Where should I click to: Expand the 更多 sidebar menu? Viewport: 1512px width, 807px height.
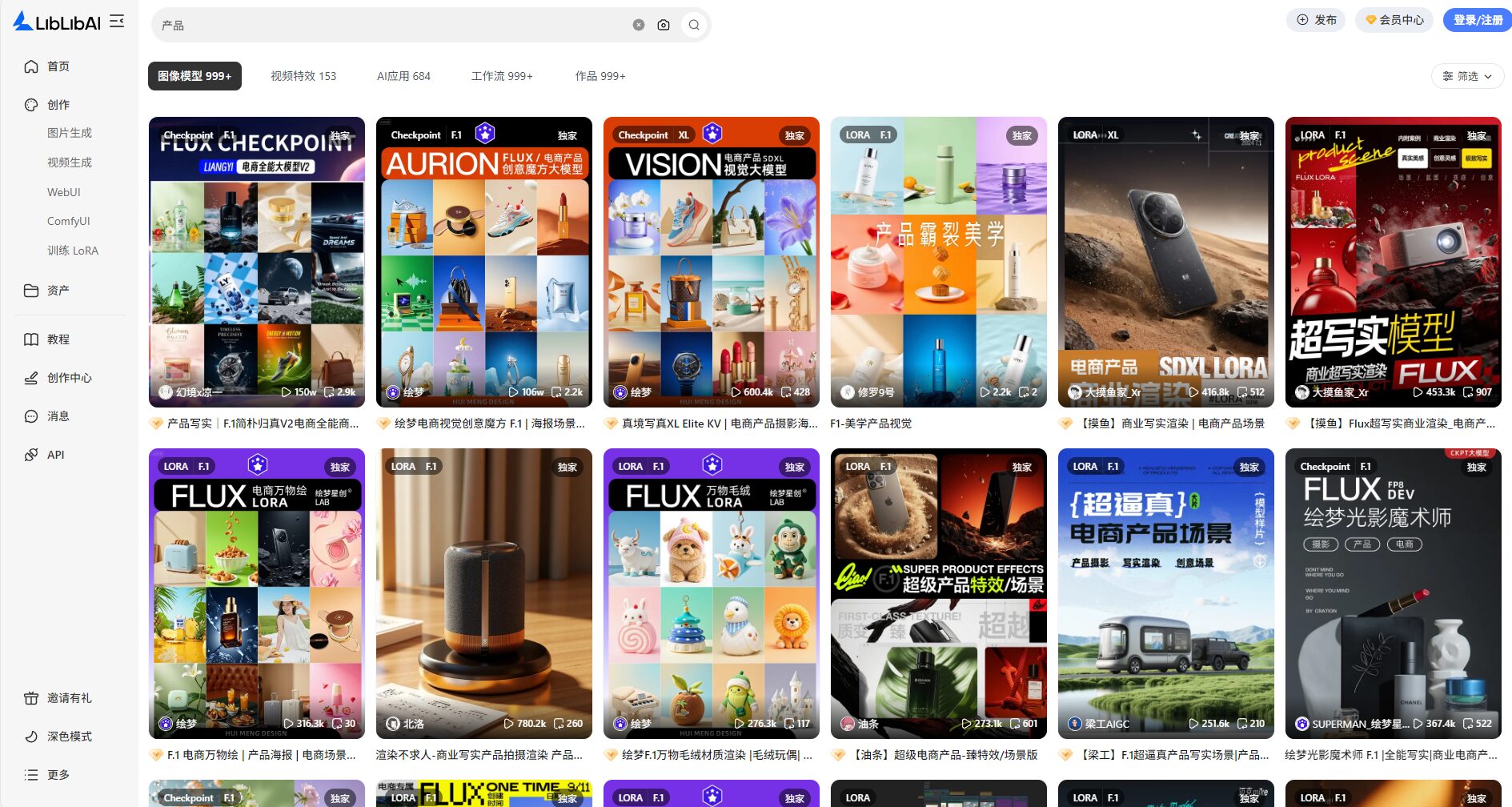pos(58,775)
